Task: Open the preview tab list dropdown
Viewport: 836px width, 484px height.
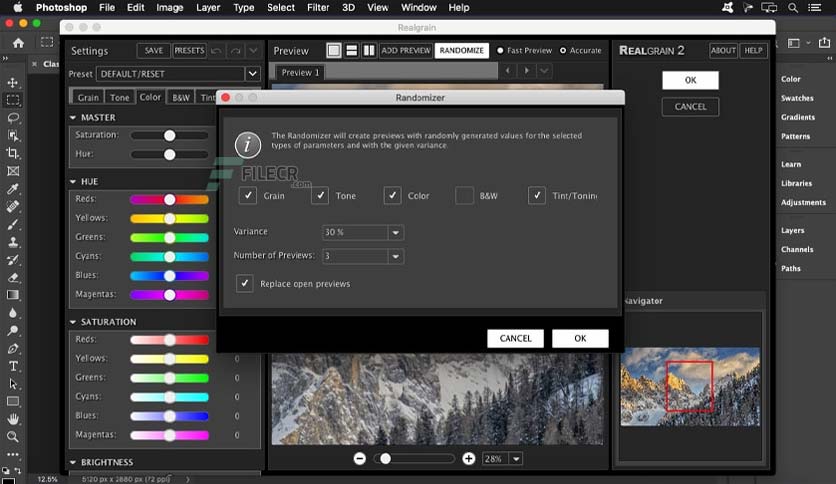Action: (x=544, y=70)
